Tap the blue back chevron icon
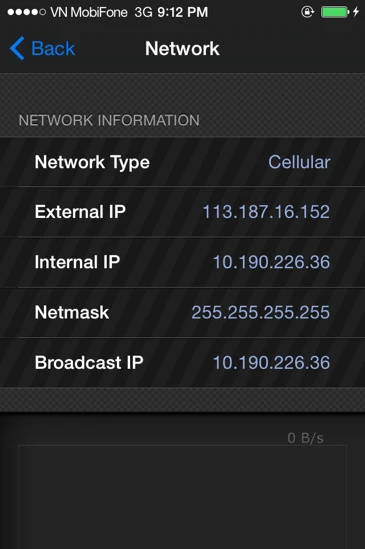This screenshot has width=365, height=549. pos(17,48)
